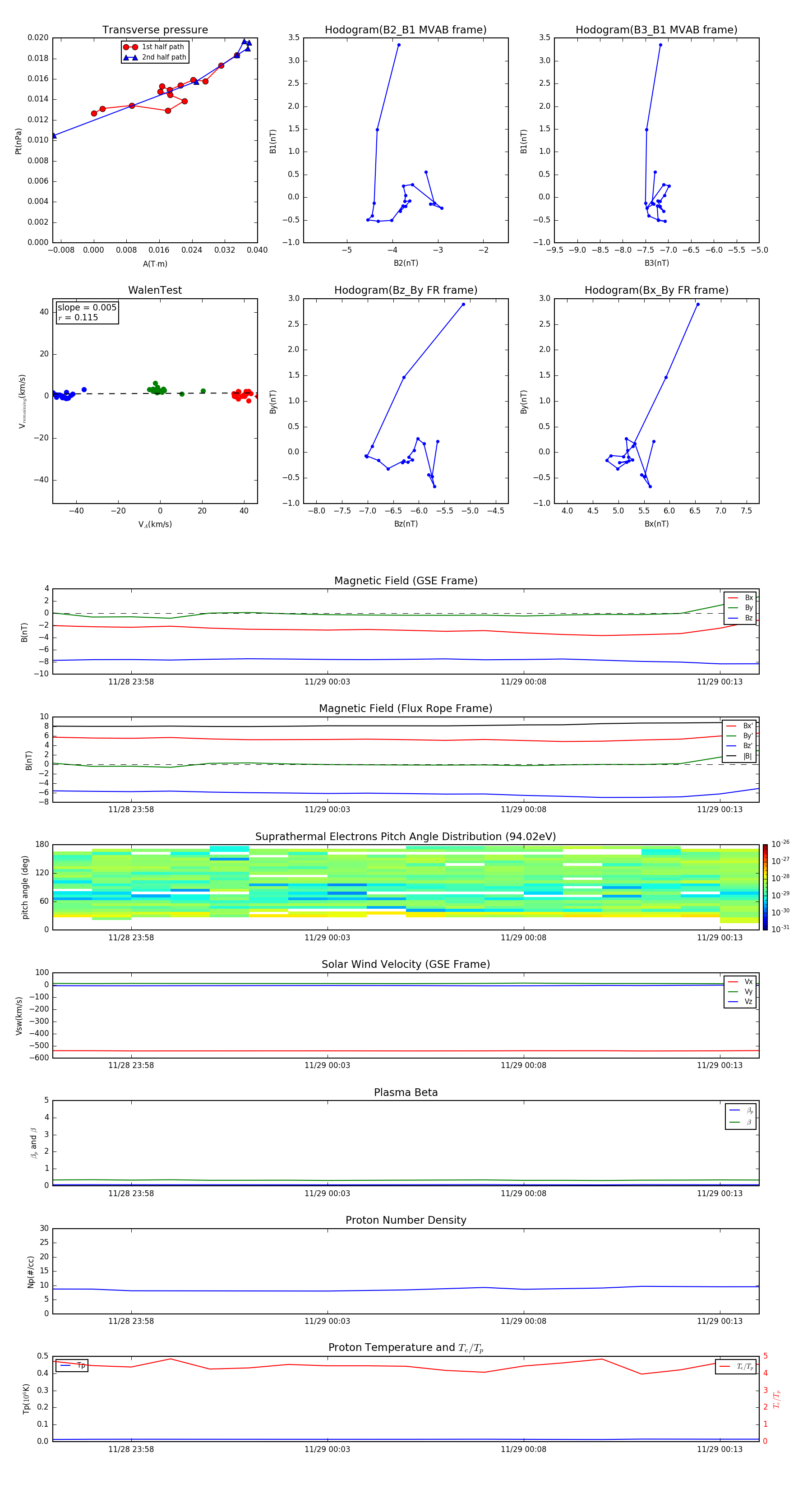Select the Bx entry in GSE magnetic field legend

pyautogui.click(x=740, y=598)
